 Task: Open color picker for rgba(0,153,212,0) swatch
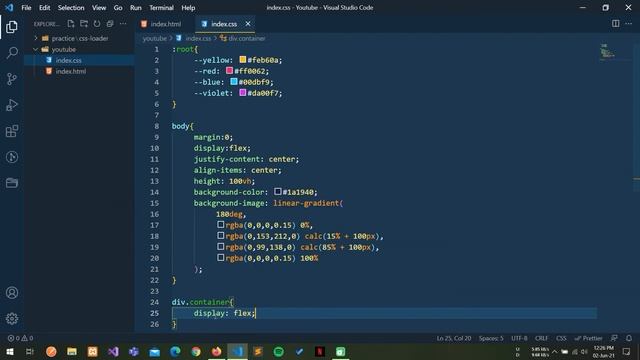click(221, 236)
